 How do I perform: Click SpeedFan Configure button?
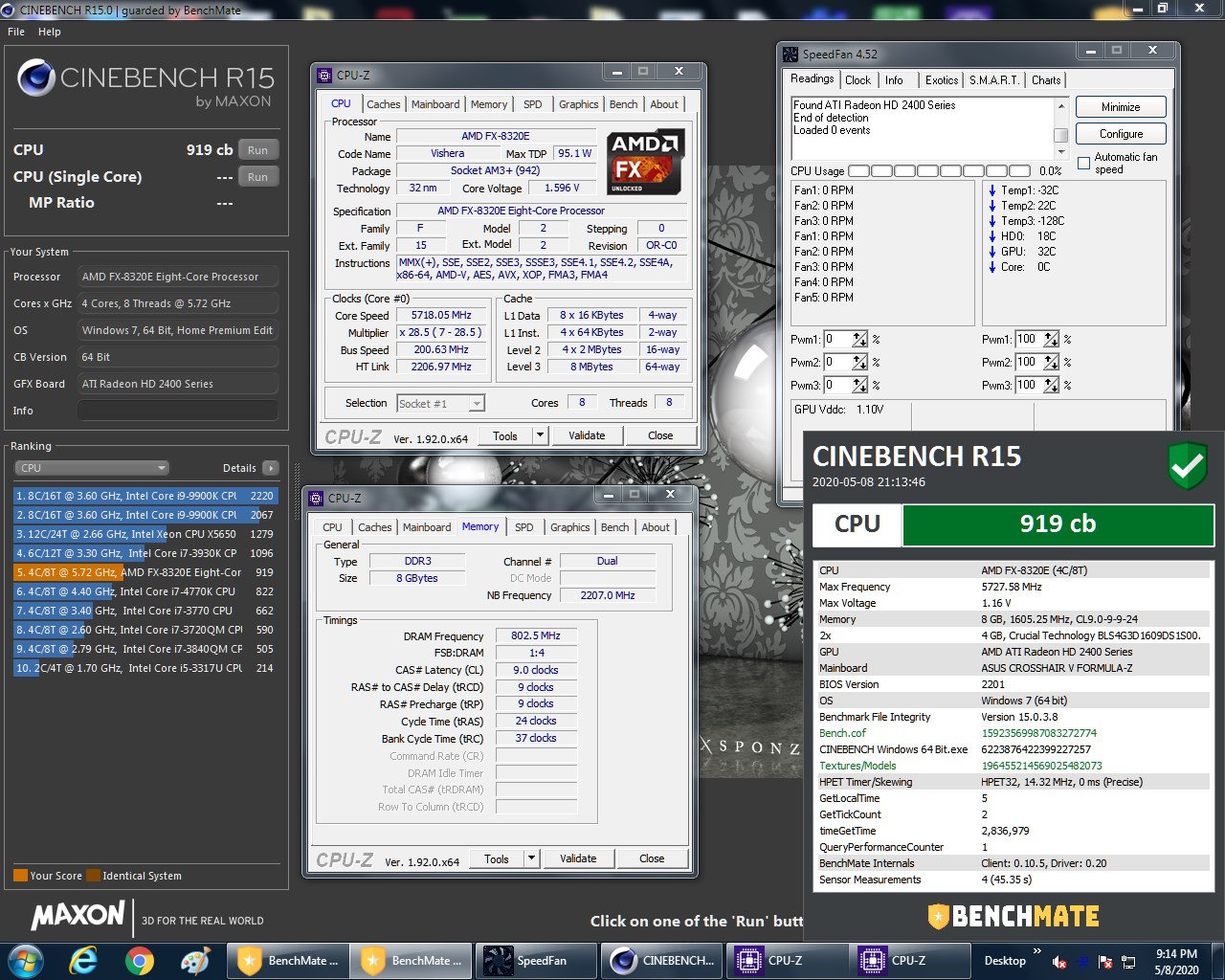pyautogui.click(x=1121, y=134)
